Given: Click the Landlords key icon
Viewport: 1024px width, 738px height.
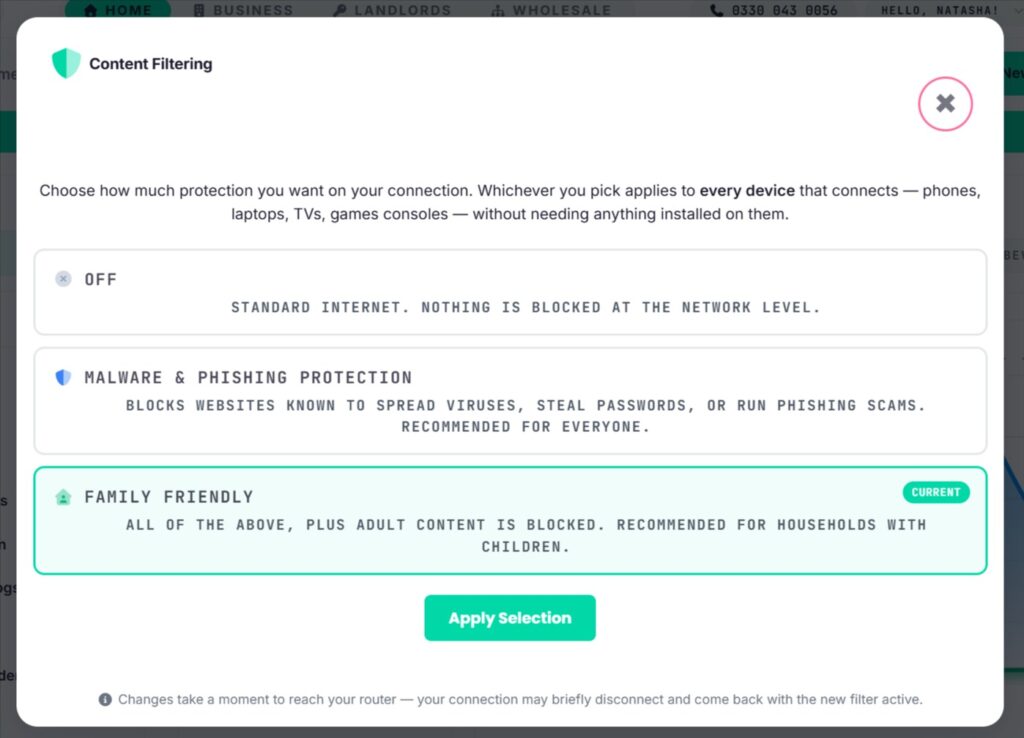Looking at the screenshot, I should (340, 10).
